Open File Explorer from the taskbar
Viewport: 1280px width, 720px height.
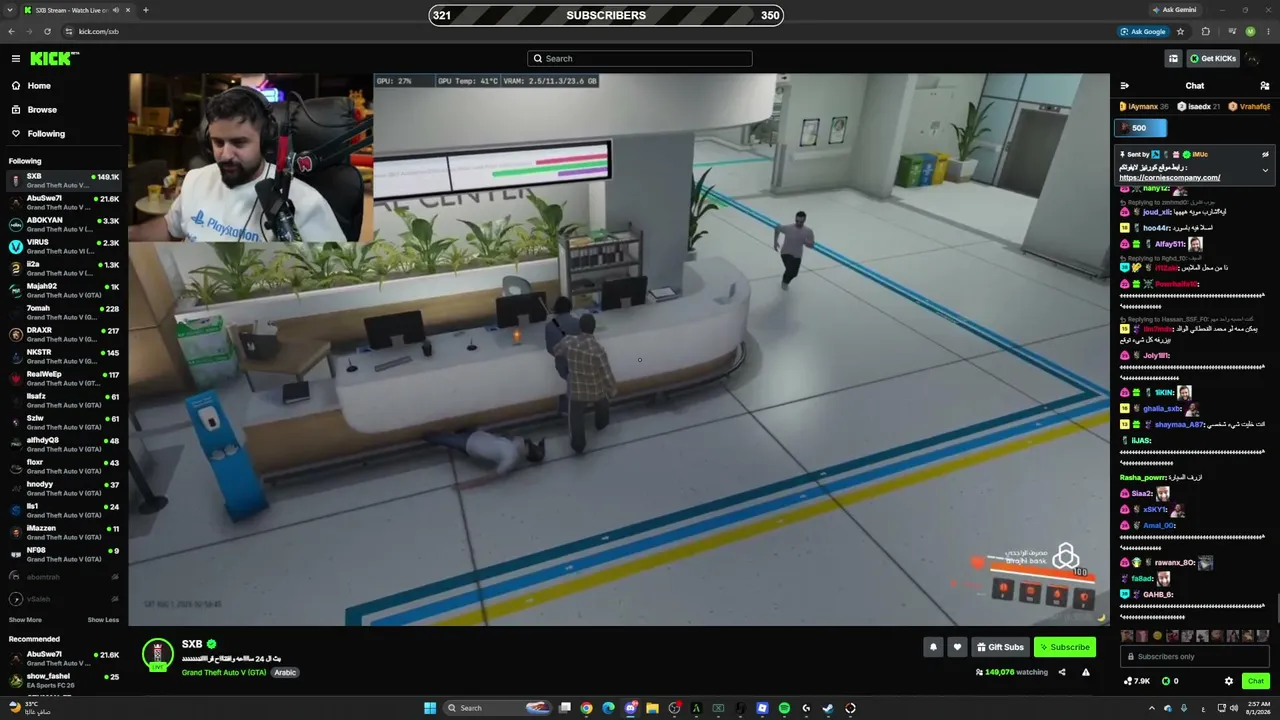652,708
